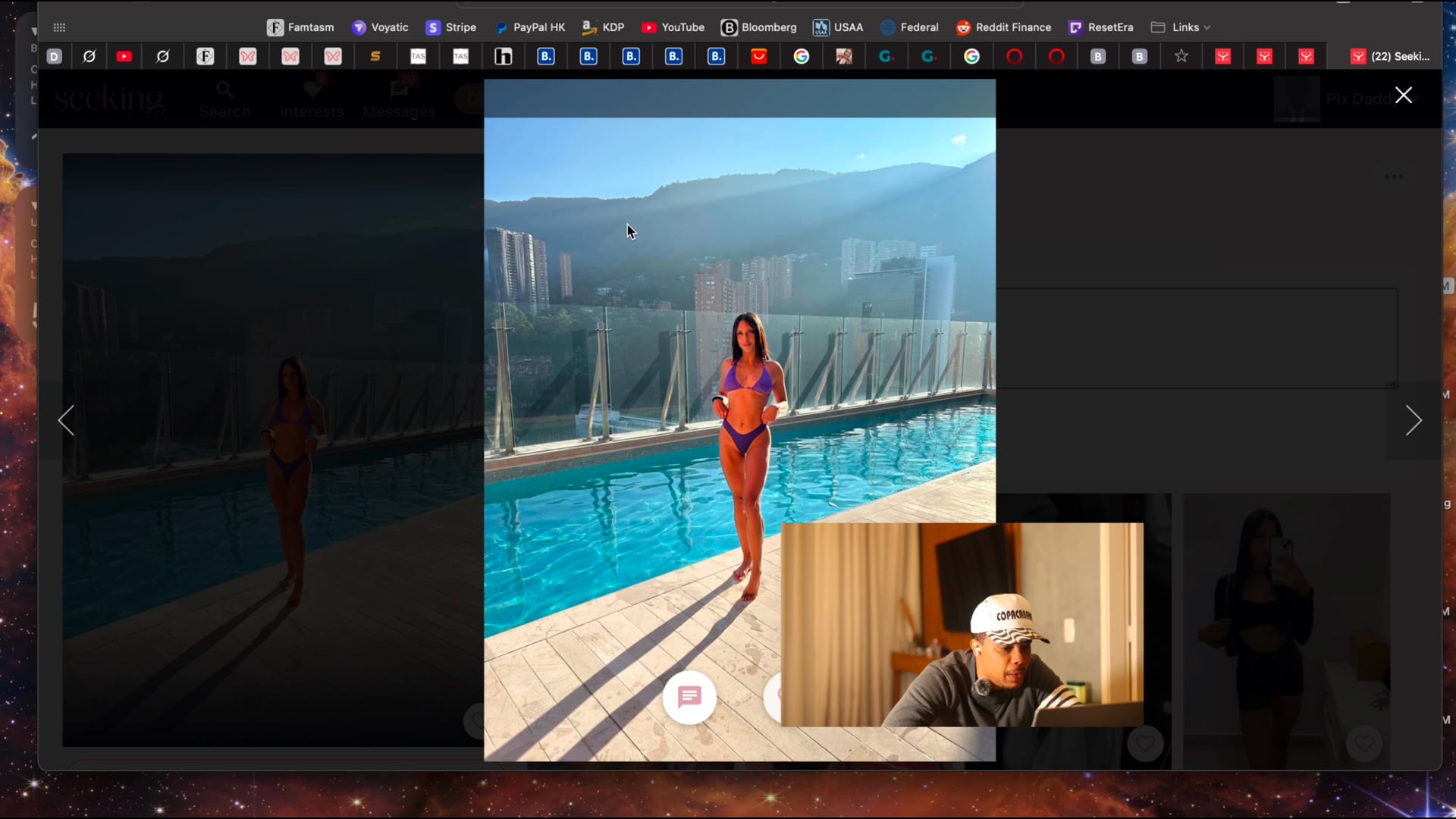
Task: Switch to the white h logo tab
Action: (504, 56)
